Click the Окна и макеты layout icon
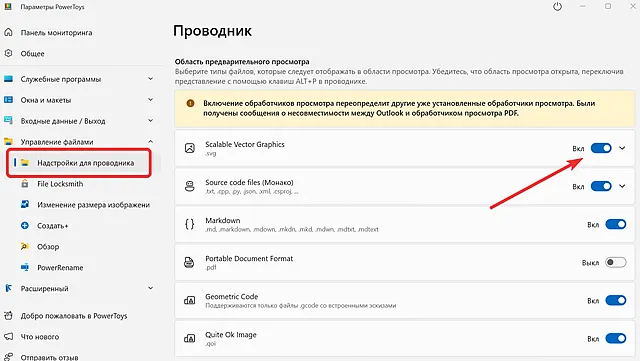The height and width of the screenshot is (361, 640). [8, 100]
